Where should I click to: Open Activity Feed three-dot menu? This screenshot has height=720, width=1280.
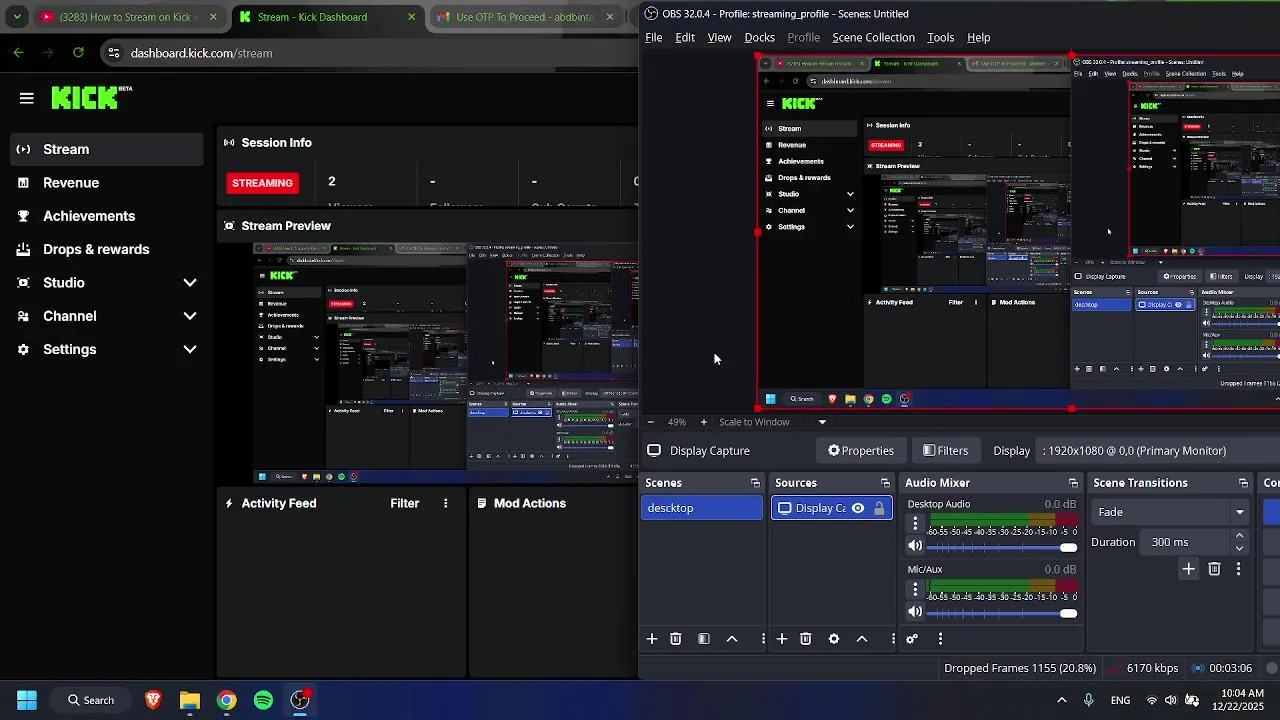[x=446, y=503]
